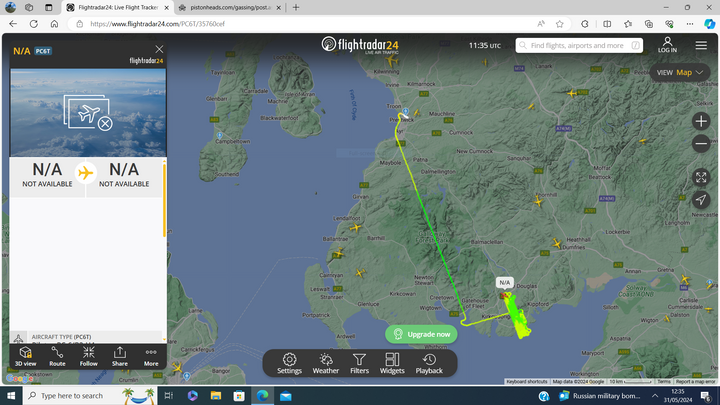Click the Flightradar24 logo
This screenshot has width=720, height=405.
pyautogui.click(x=360, y=45)
